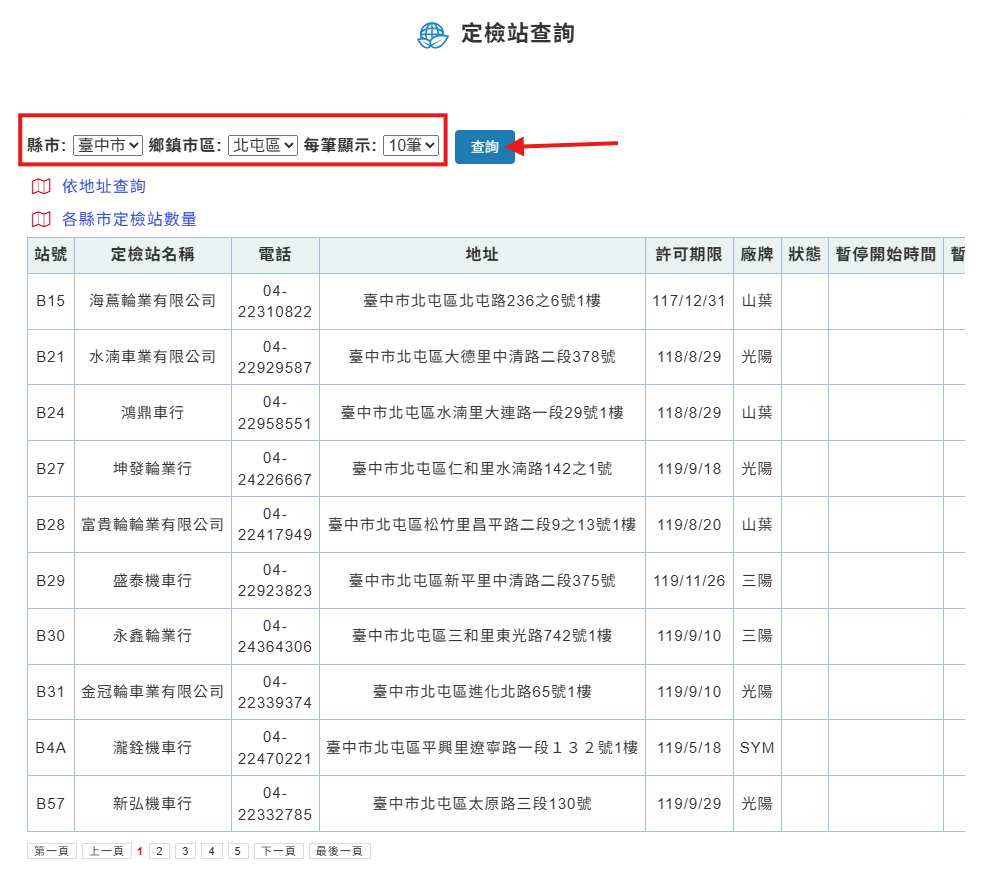The height and width of the screenshot is (880, 984).
Task: Select permit date 119/9/18
Action: (x=689, y=469)
